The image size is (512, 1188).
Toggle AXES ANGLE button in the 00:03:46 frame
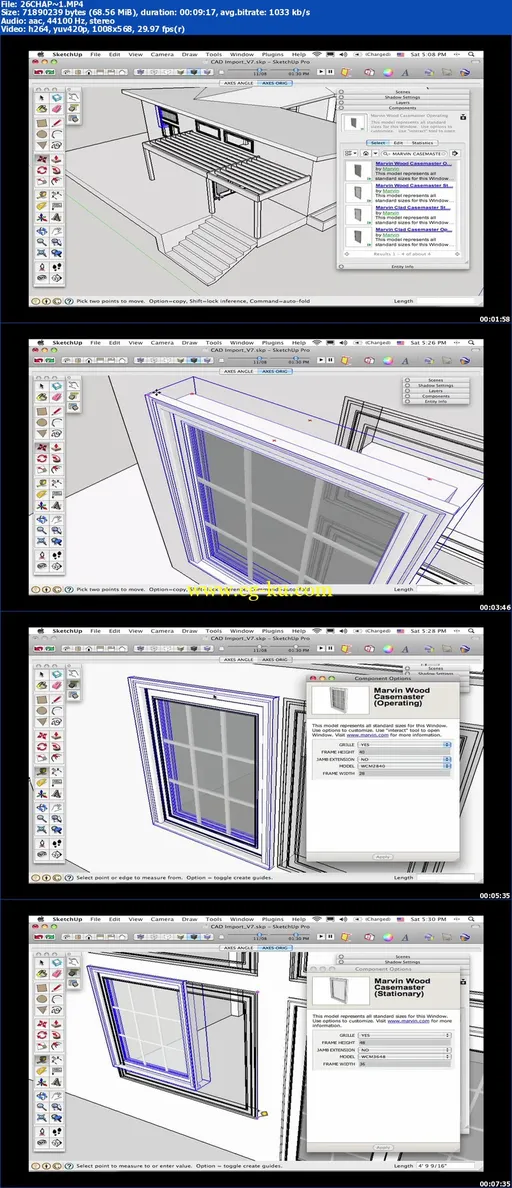[239, 371]
